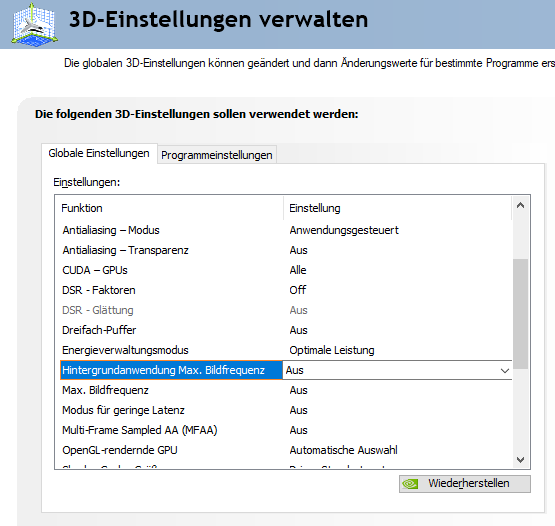Viewport: 555px width, 526px height.
Task: Select the Modus für geringe Latenz row
Action: pos(286,410)
